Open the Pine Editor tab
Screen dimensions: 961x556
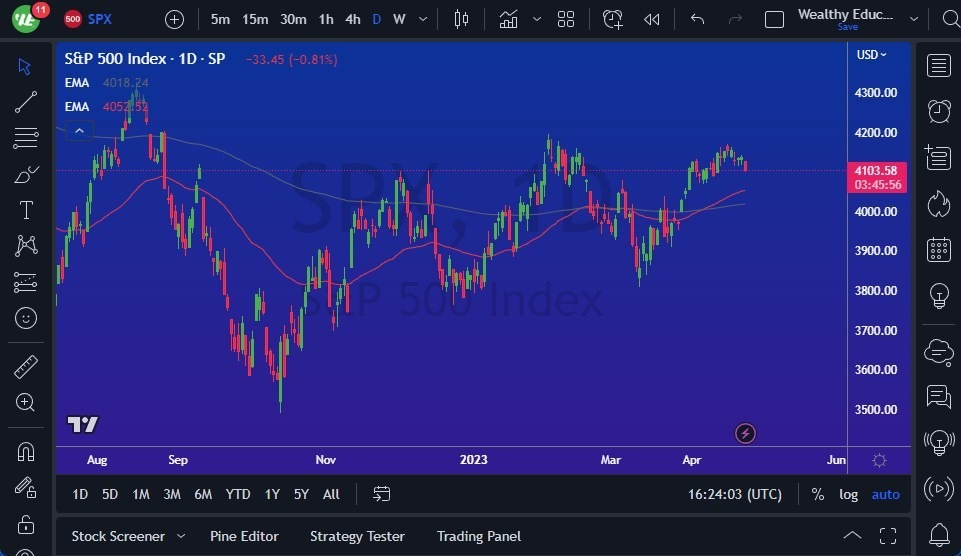(x=244, y=536)
